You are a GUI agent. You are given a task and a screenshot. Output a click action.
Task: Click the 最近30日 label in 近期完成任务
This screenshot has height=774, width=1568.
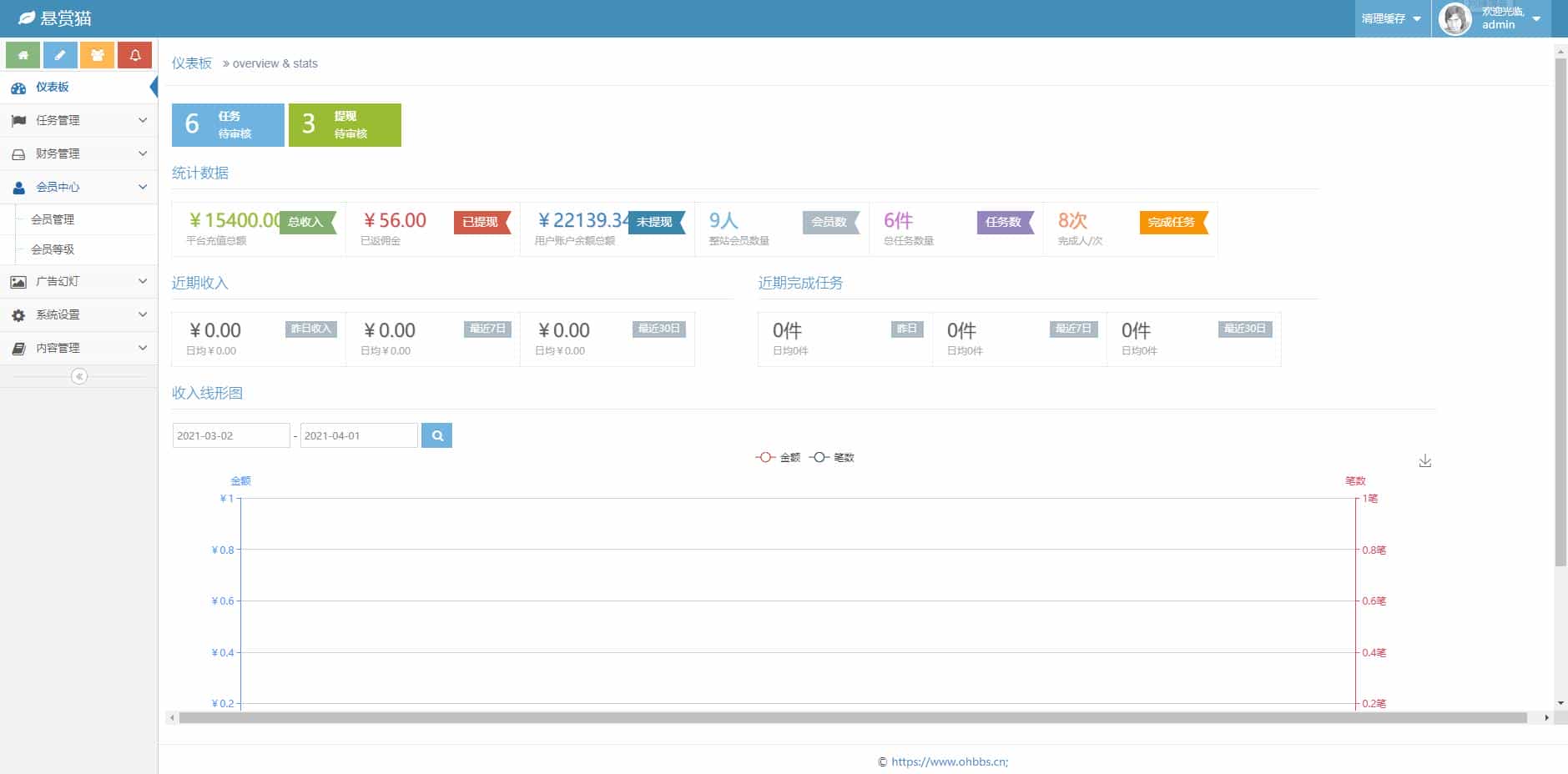coord(1244,329)
